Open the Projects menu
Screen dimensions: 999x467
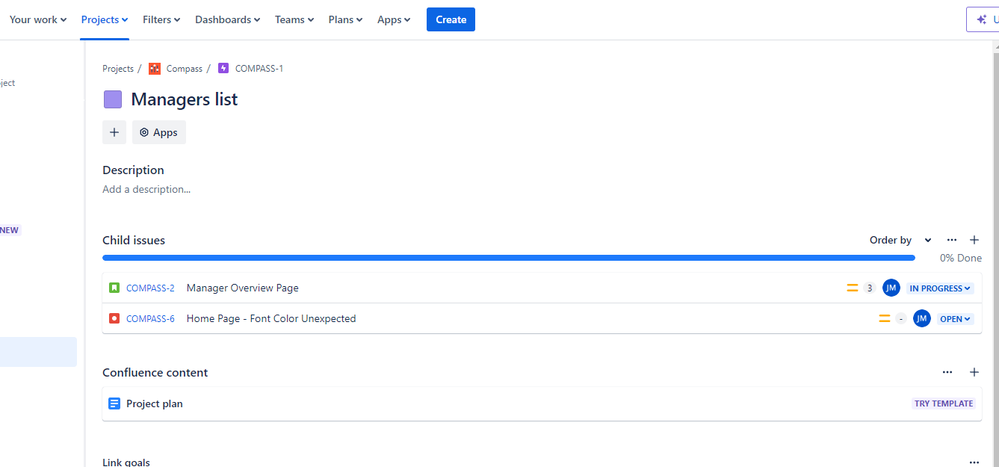104,20
